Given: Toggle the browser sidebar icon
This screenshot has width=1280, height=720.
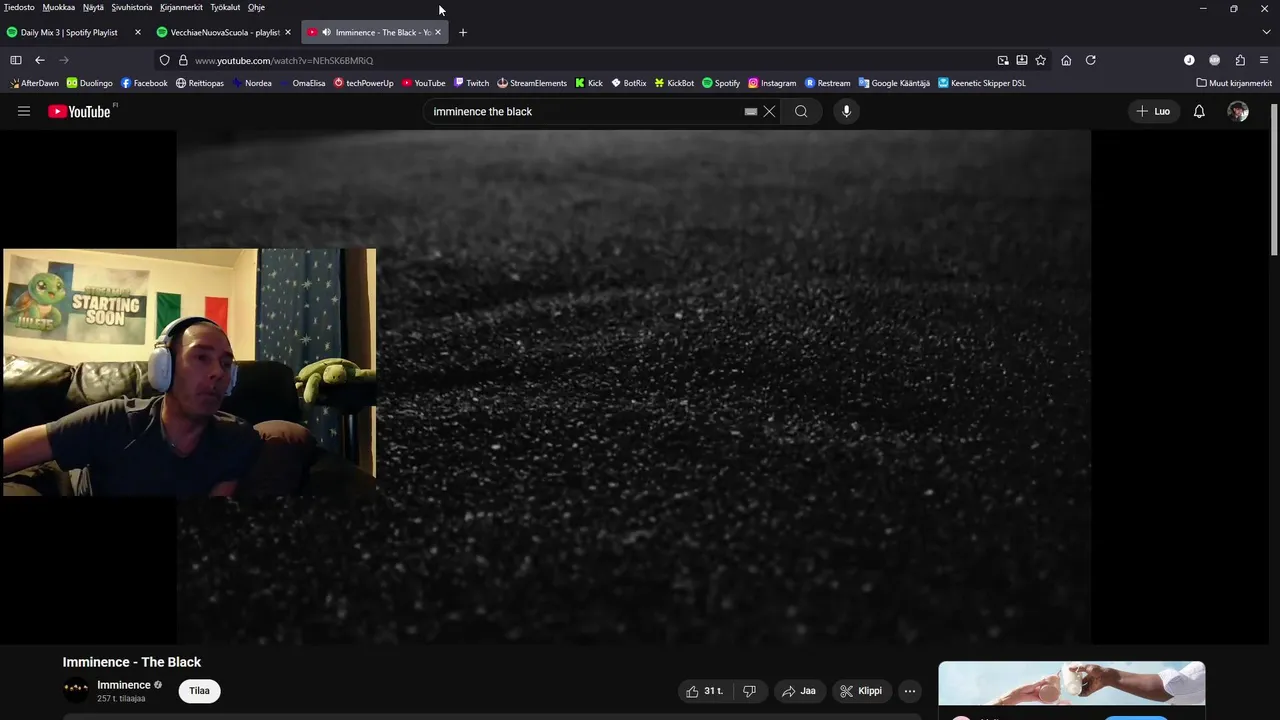Looking at the screenshot, I should (16, 60).
